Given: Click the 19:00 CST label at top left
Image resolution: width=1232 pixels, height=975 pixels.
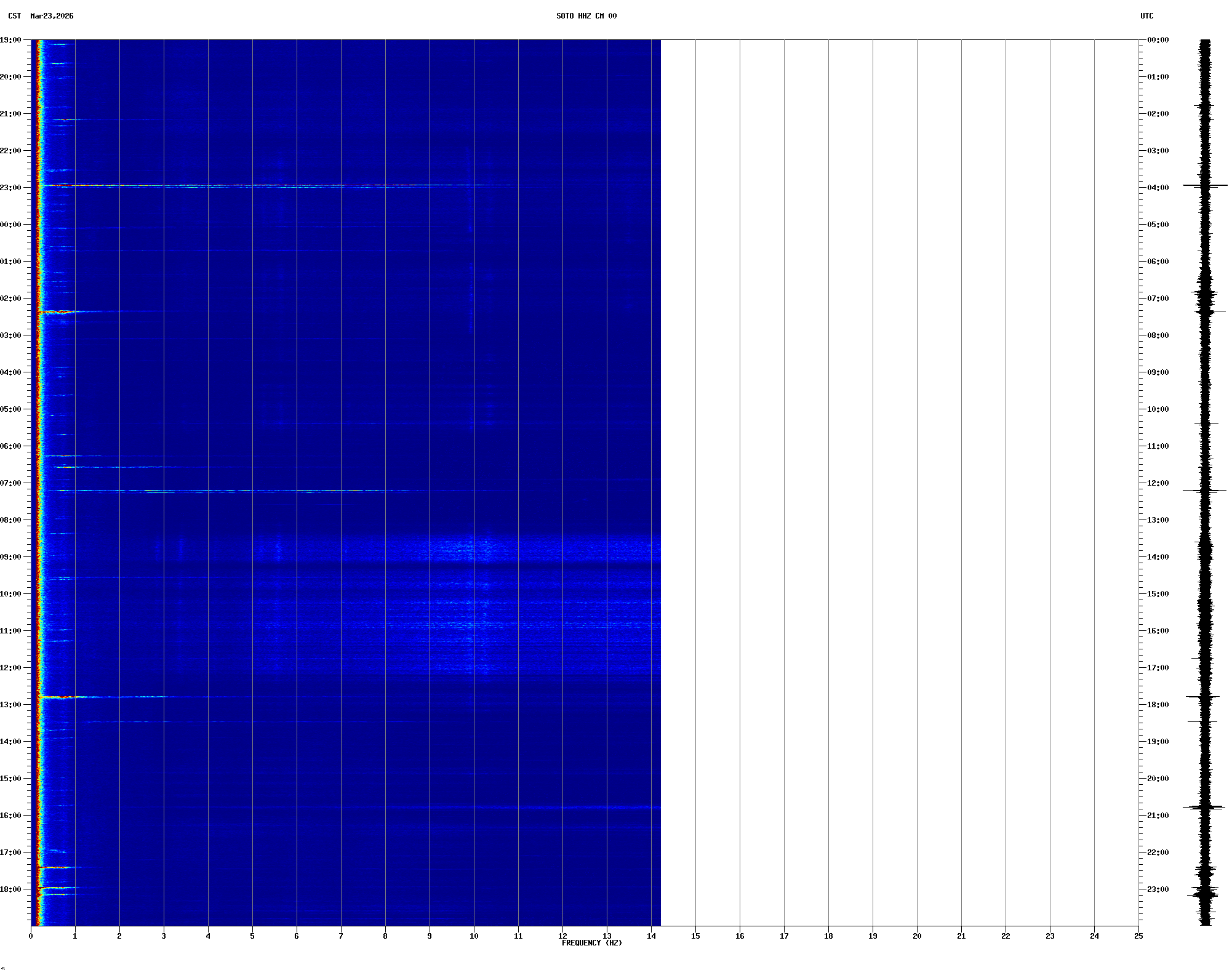Looking at the screenshot, I should coord(10,40).
